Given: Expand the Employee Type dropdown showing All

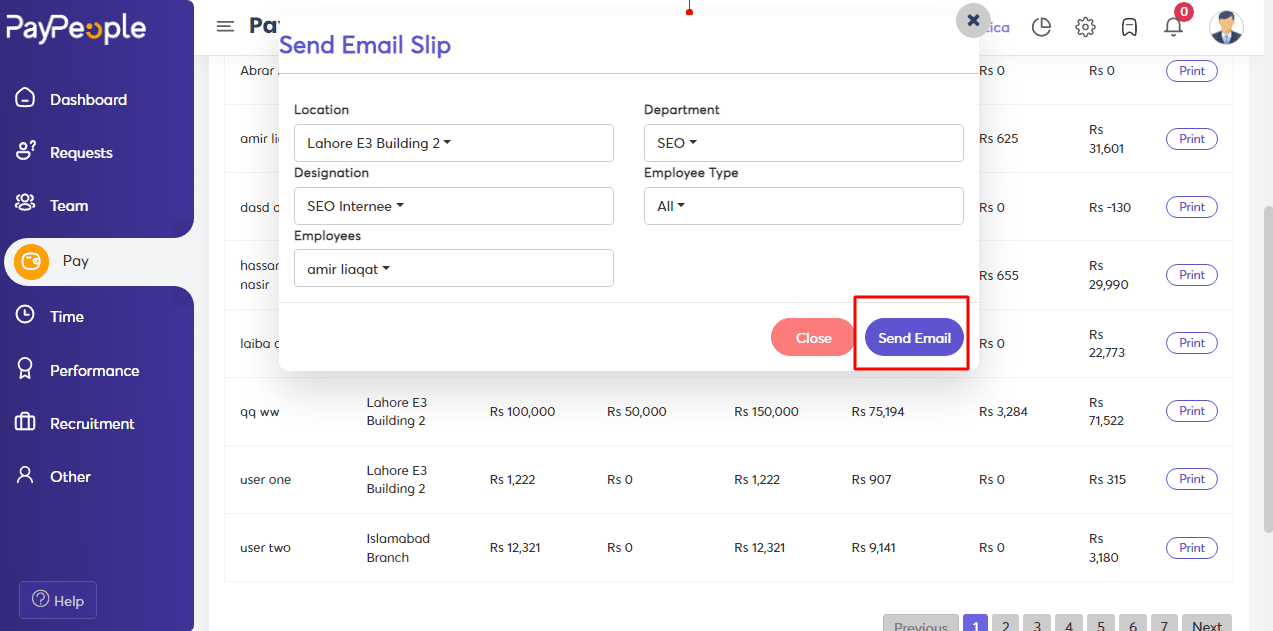Looking at the screenshot, I should [x=803, y=206].
